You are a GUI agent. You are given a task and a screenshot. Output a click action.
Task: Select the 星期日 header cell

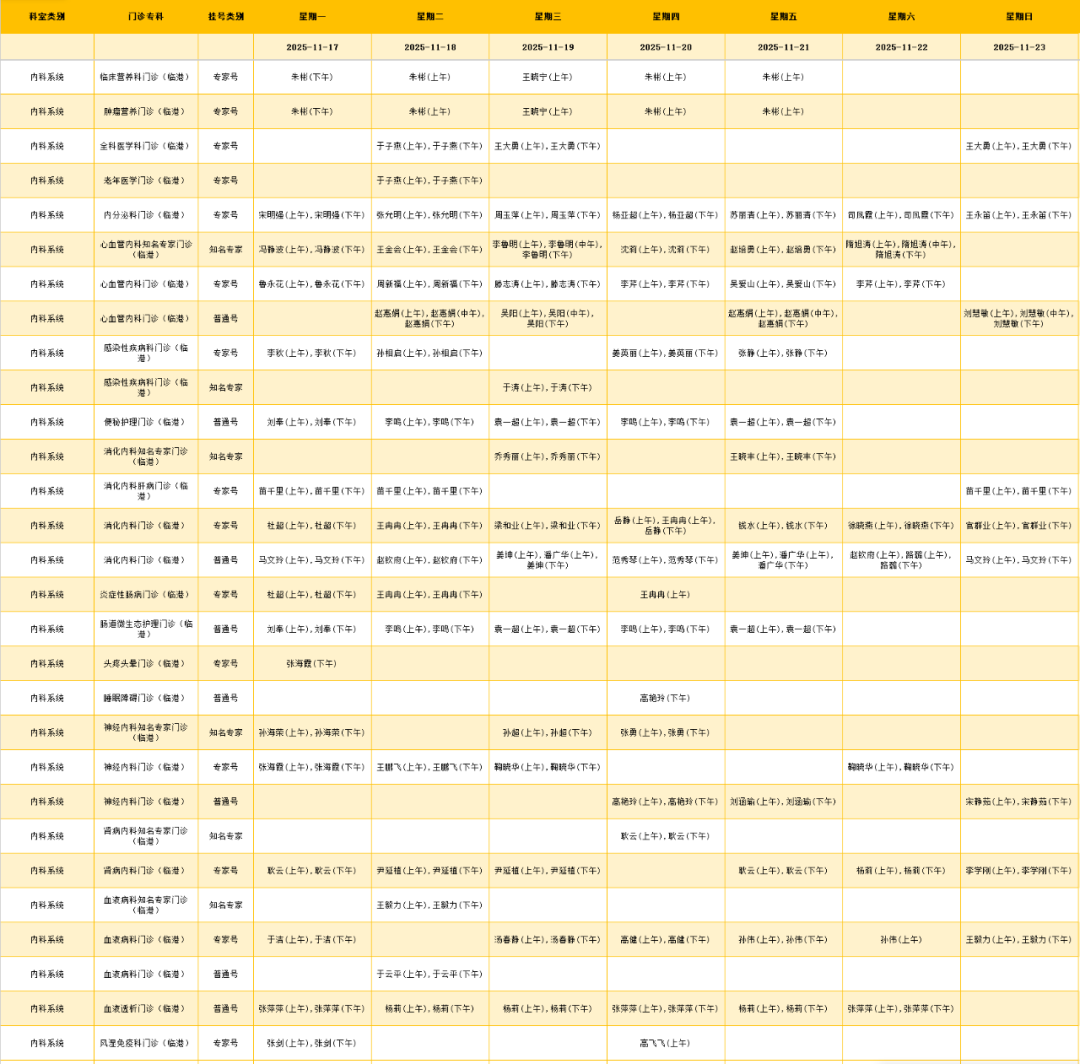[x=1019, y=17]
